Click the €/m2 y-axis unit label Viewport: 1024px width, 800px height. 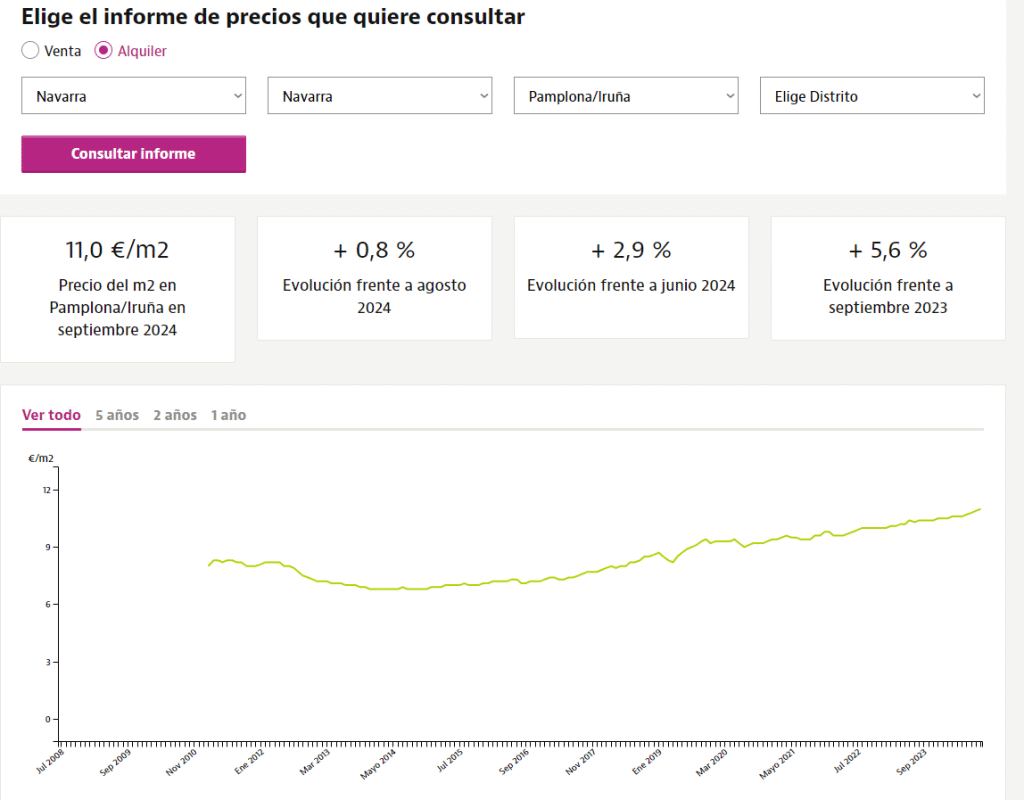pyautogui.click(x=41, y=458)
